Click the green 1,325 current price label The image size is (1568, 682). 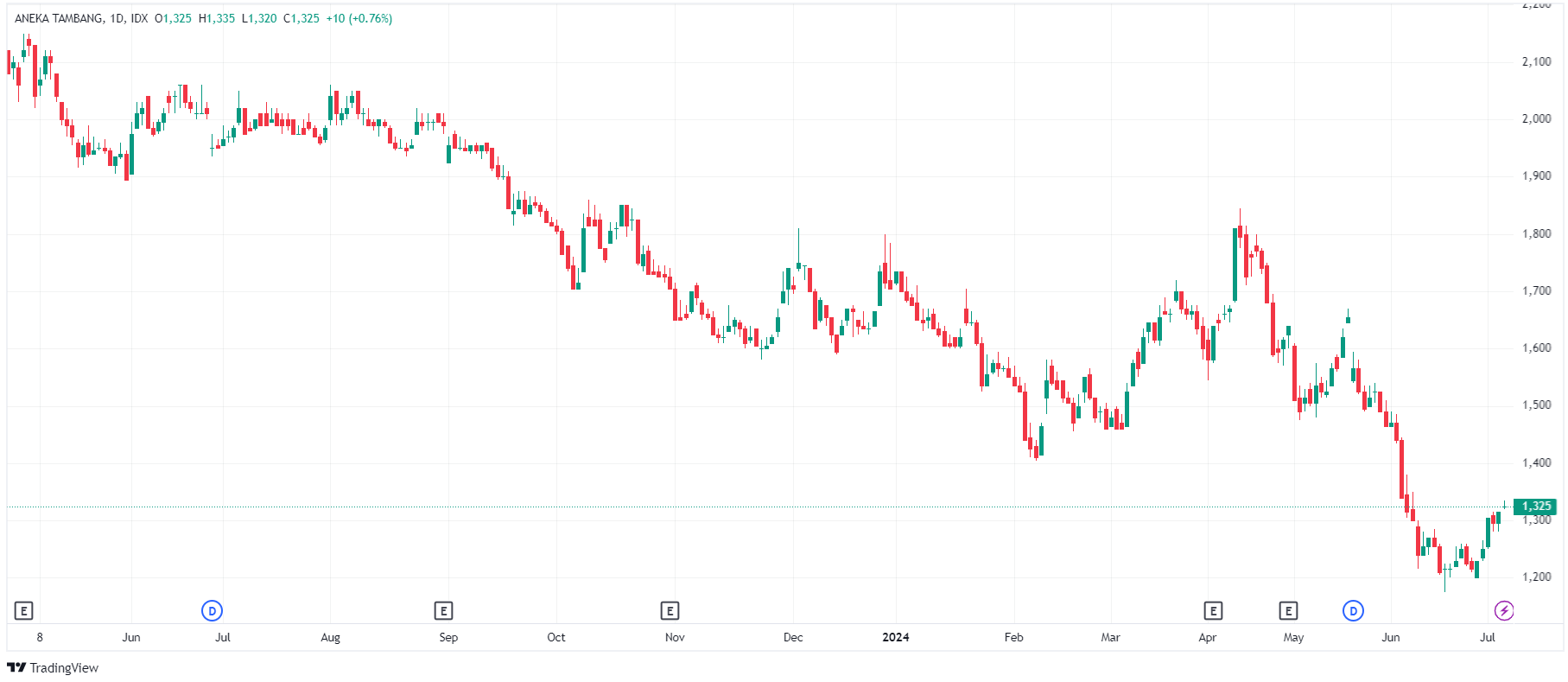[x=1536, y=507]
